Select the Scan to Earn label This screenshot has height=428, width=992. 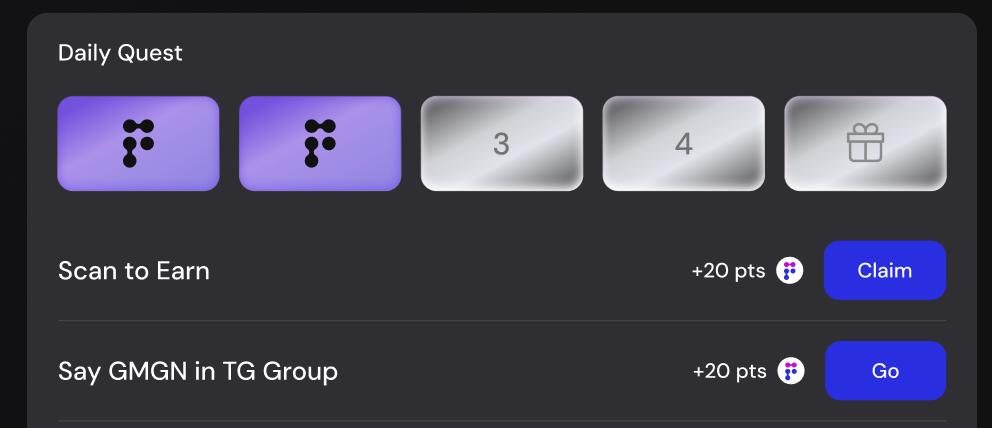(133, 271)
